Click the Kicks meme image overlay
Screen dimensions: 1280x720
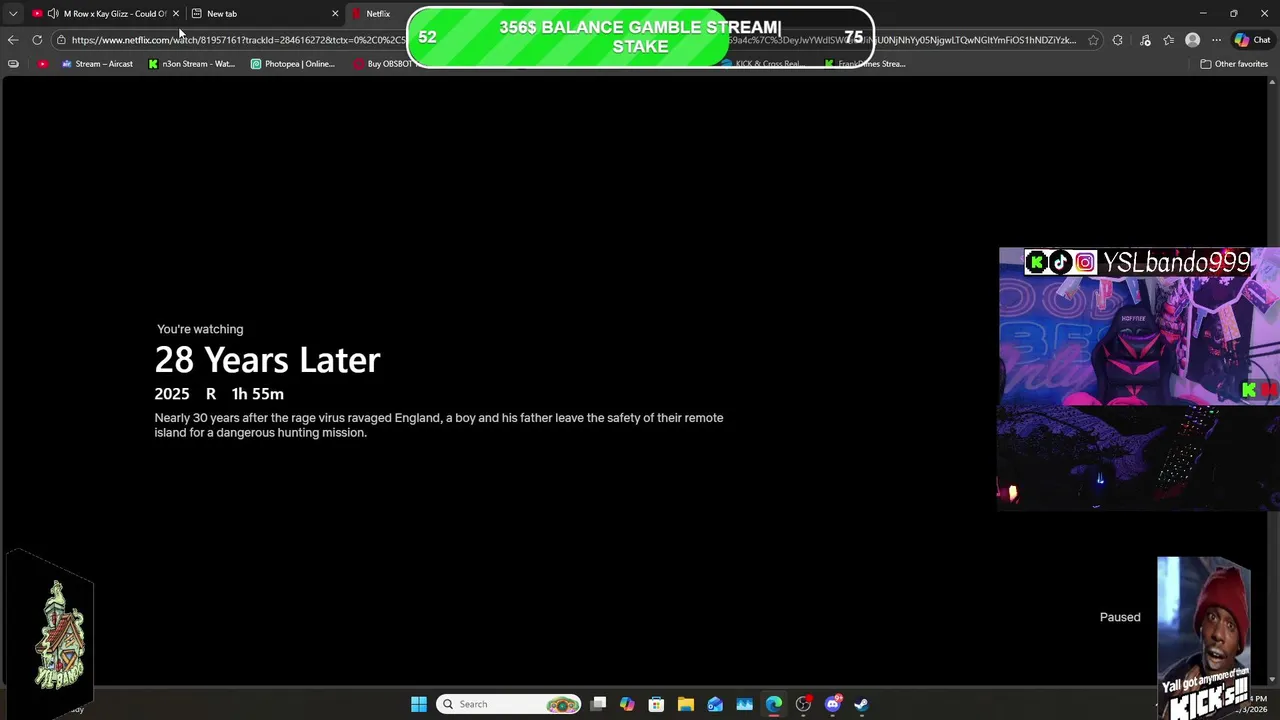click(x=1204, y=638)
